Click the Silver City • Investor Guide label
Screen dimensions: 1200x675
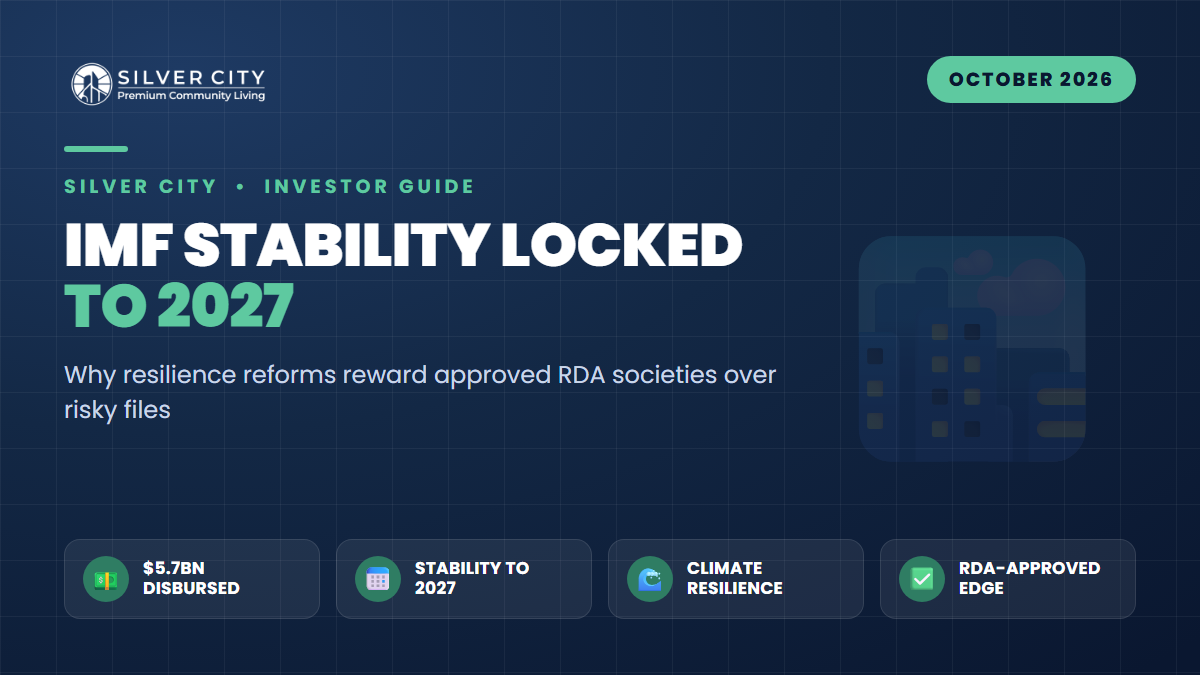coord(269,186)
